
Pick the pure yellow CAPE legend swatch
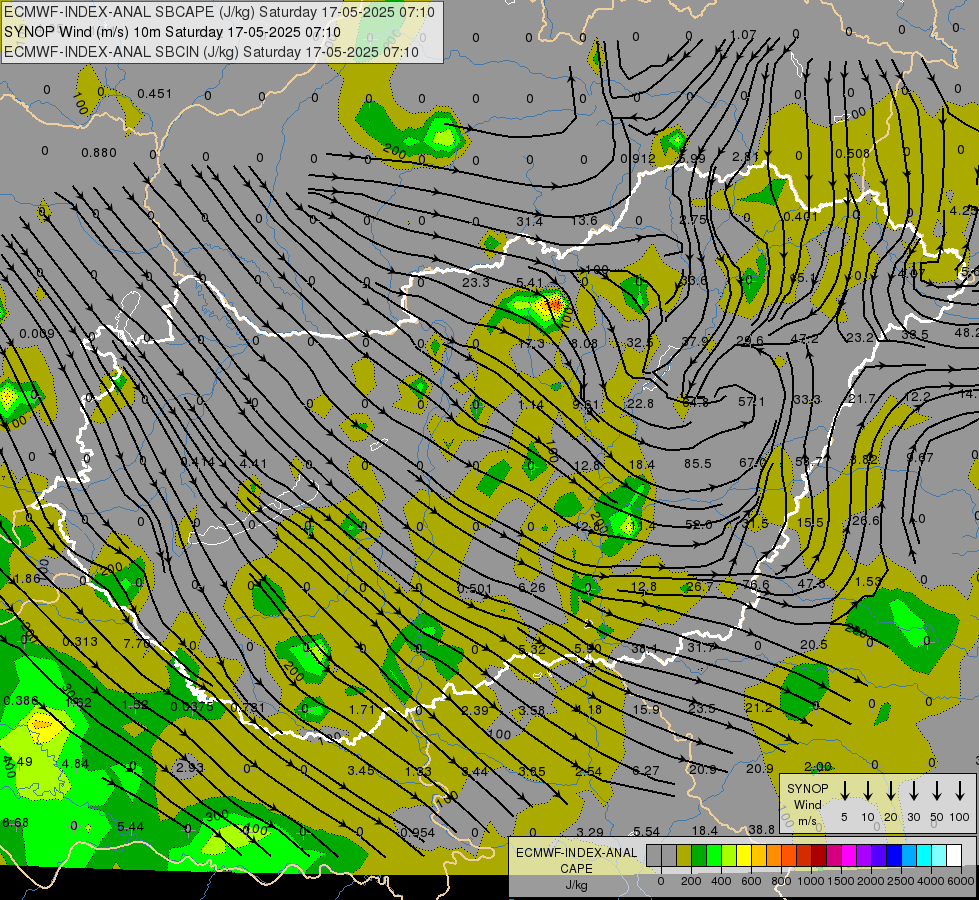click(744, 855)
